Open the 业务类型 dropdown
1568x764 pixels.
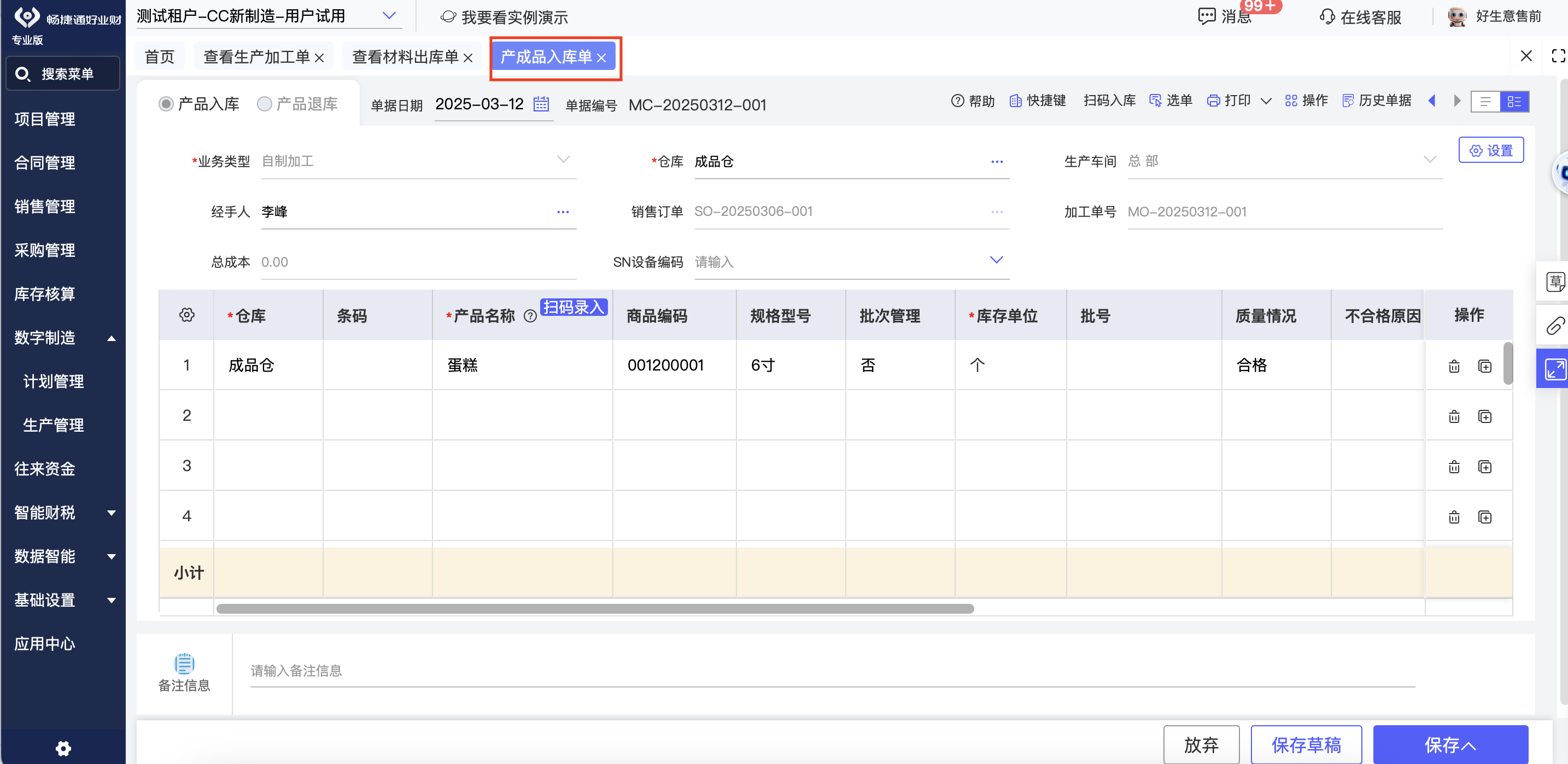pyautogui.click(x=564, y=160)
